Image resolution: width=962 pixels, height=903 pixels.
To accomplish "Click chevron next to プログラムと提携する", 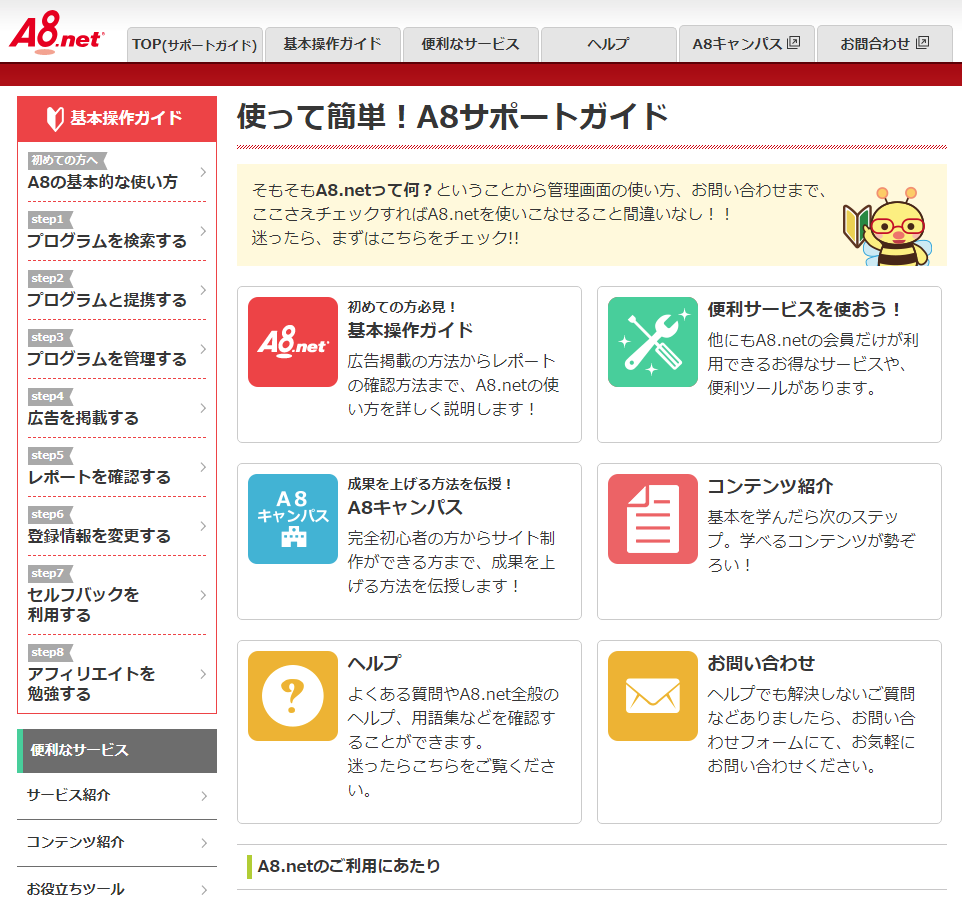I will [203, 290].
